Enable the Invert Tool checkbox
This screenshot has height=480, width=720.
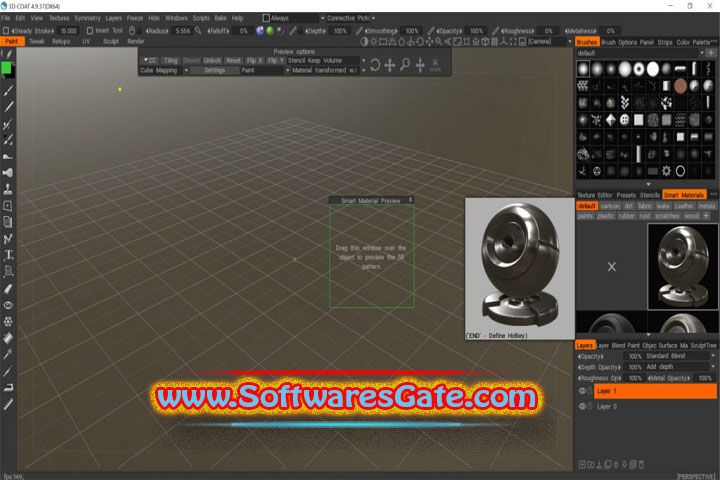click(90, 31)
